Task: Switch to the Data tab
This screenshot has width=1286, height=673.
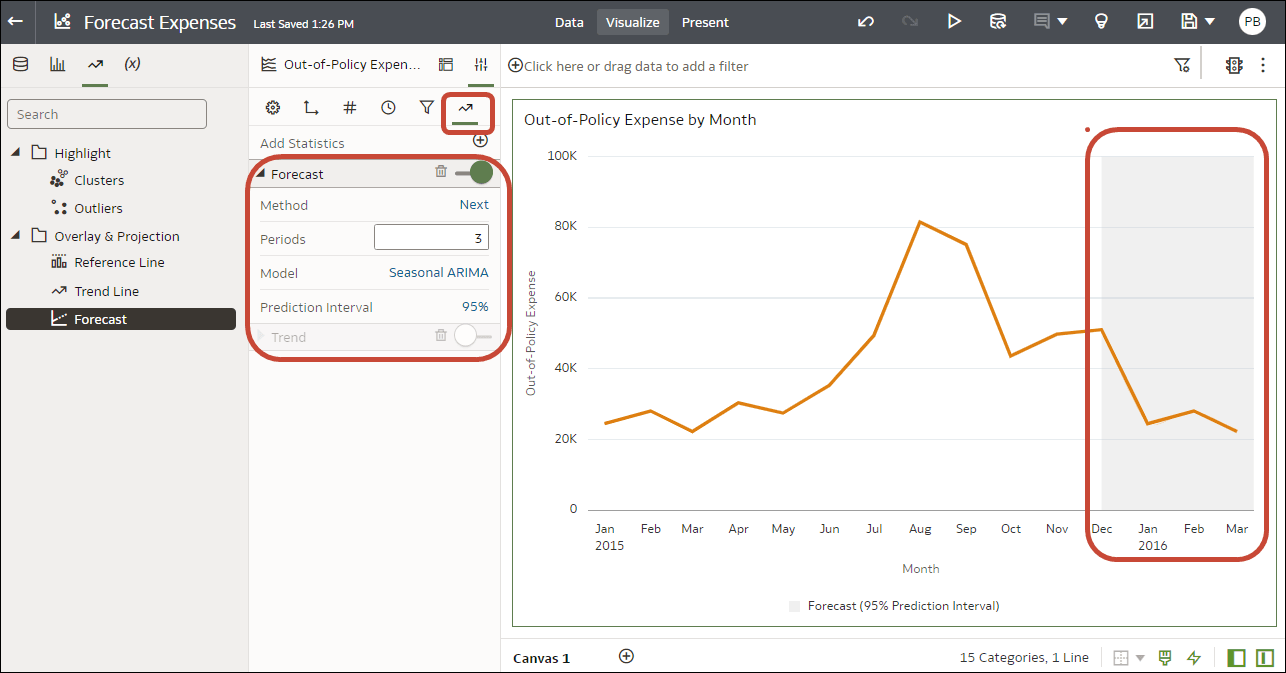Action: (x=569, y=21)
